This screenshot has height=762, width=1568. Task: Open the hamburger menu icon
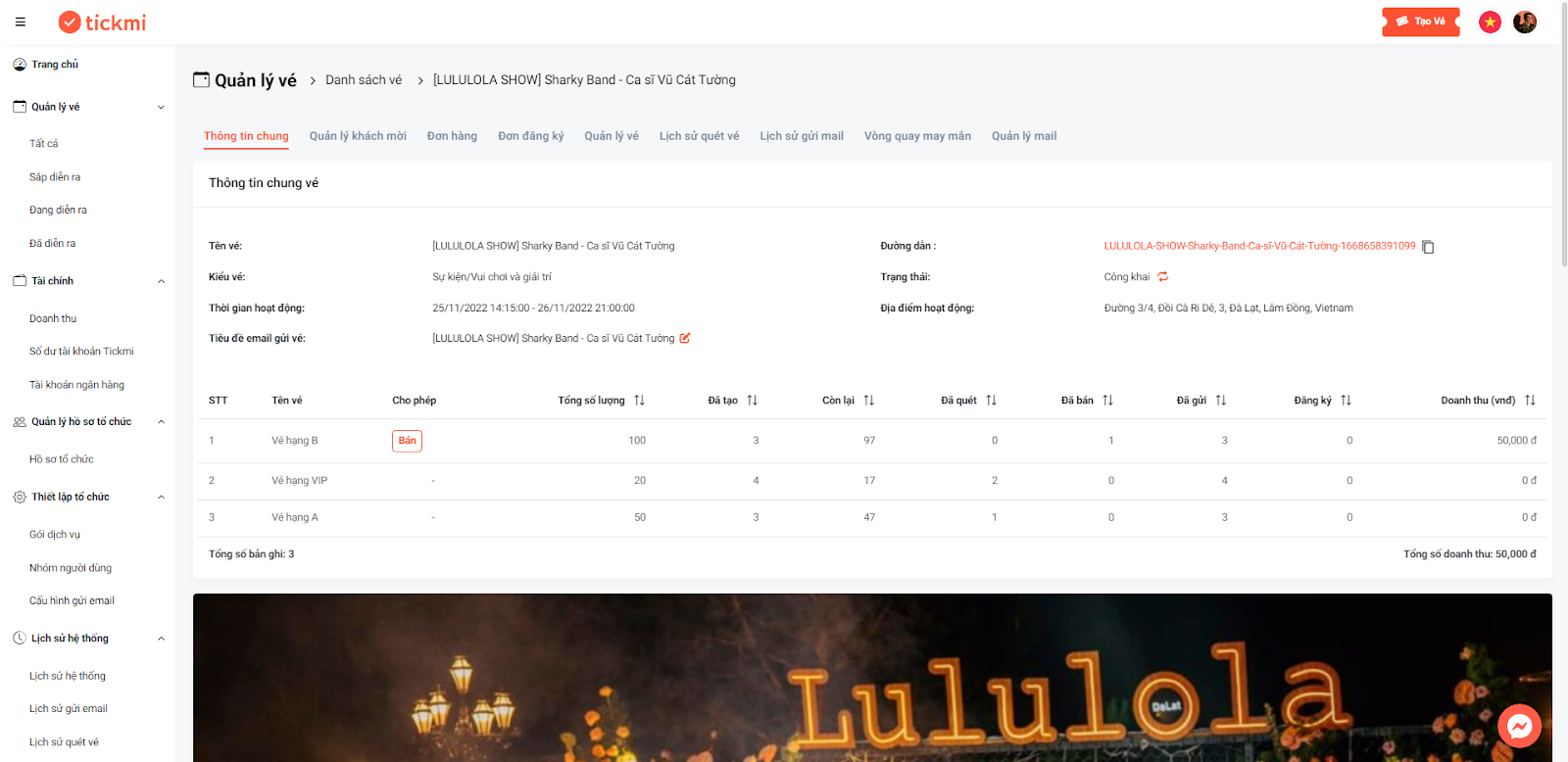(20, 22)
